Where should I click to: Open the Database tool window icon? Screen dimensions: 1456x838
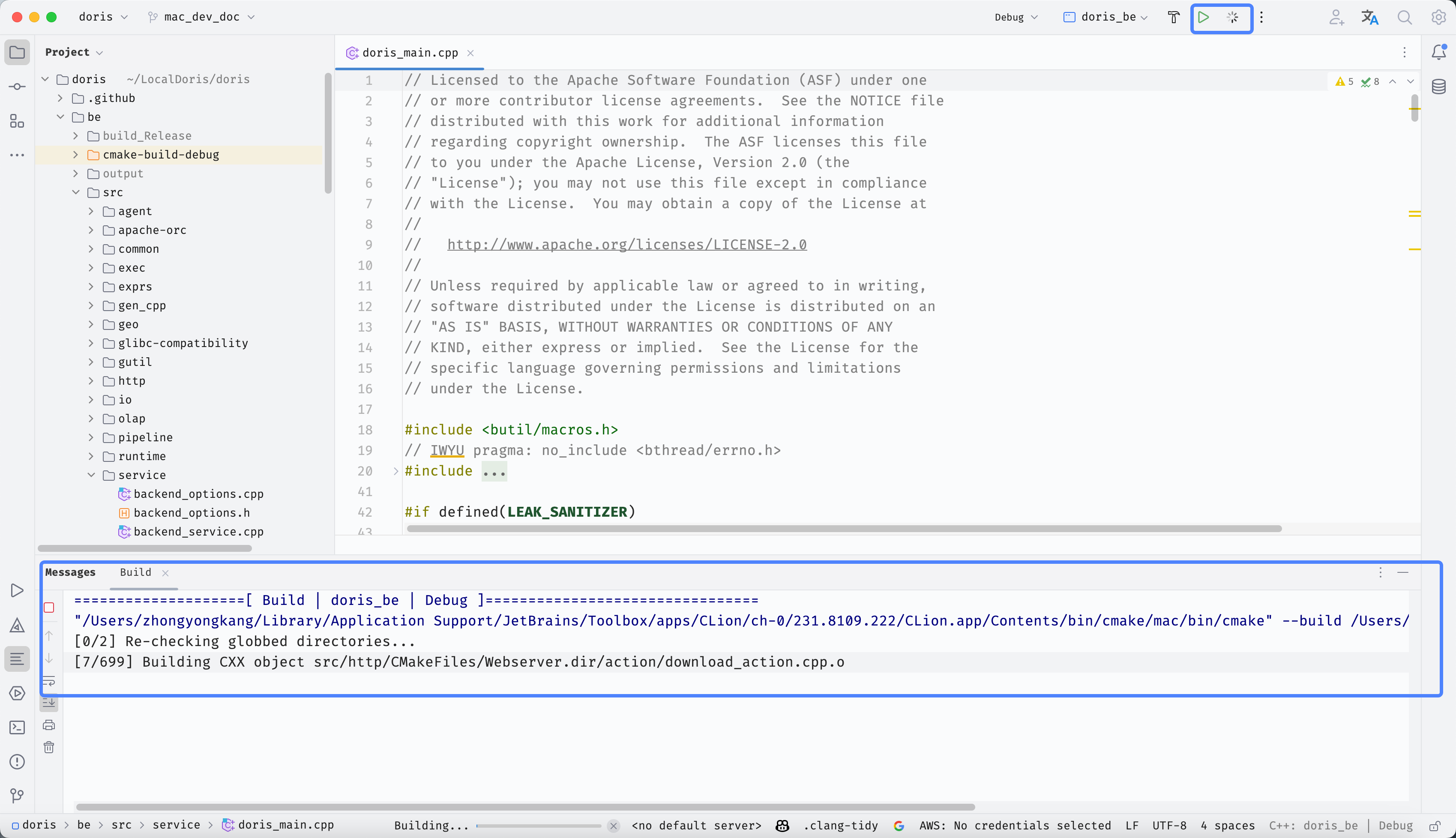pos(1438,87)
